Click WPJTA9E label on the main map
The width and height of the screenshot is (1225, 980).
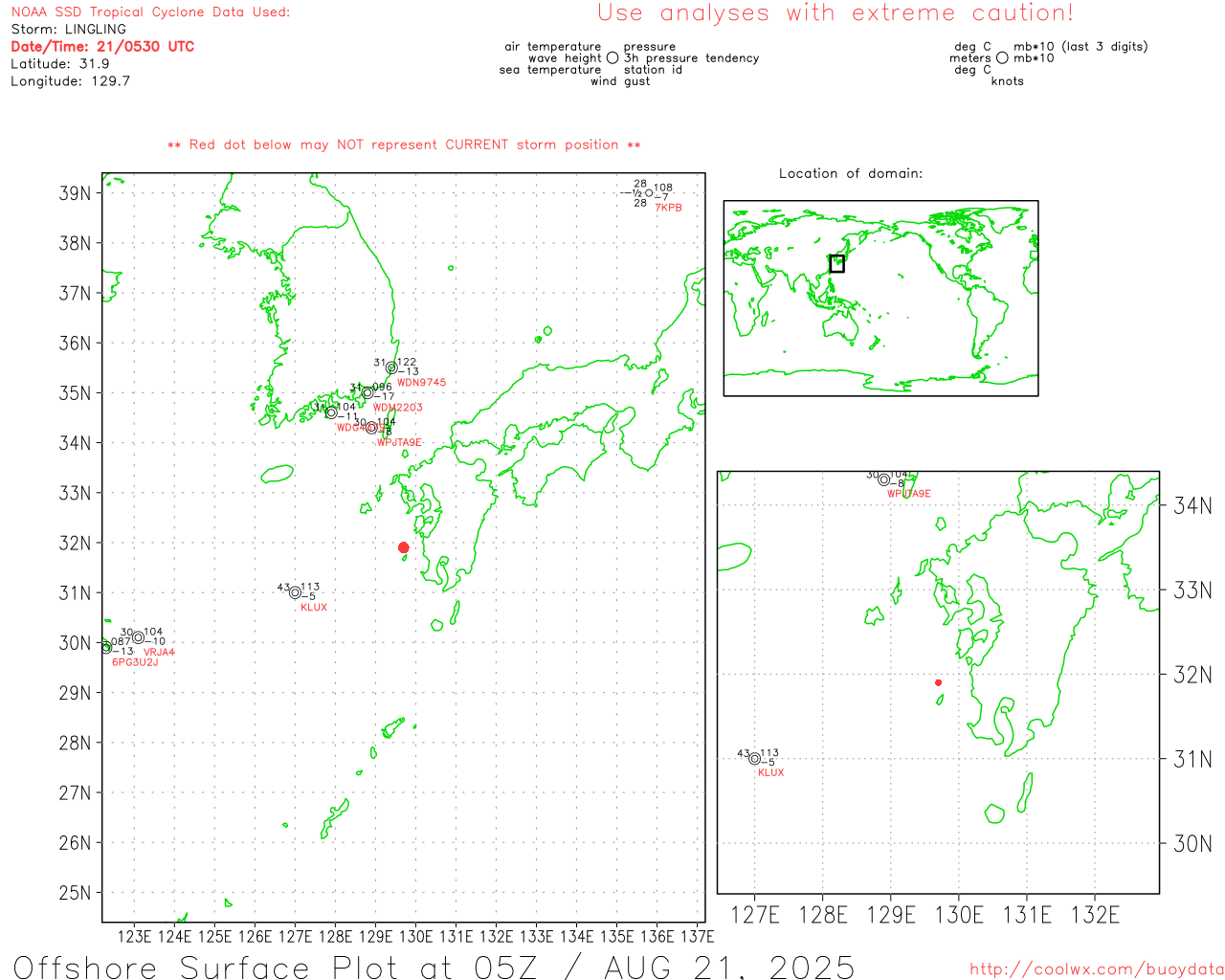[x=399, y=443]
